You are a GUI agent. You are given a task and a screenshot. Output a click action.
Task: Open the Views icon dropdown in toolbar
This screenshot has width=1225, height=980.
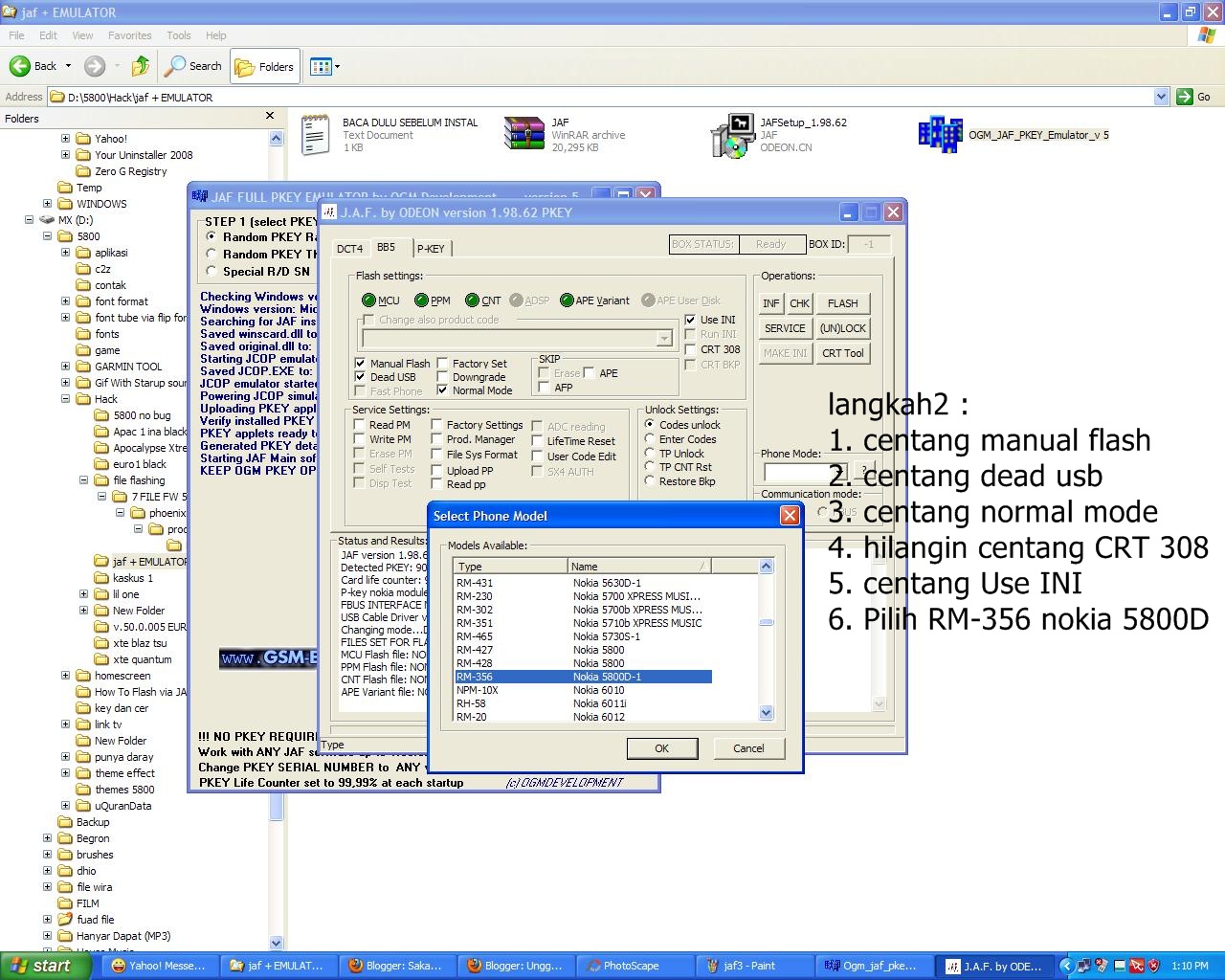click(325, 67)
